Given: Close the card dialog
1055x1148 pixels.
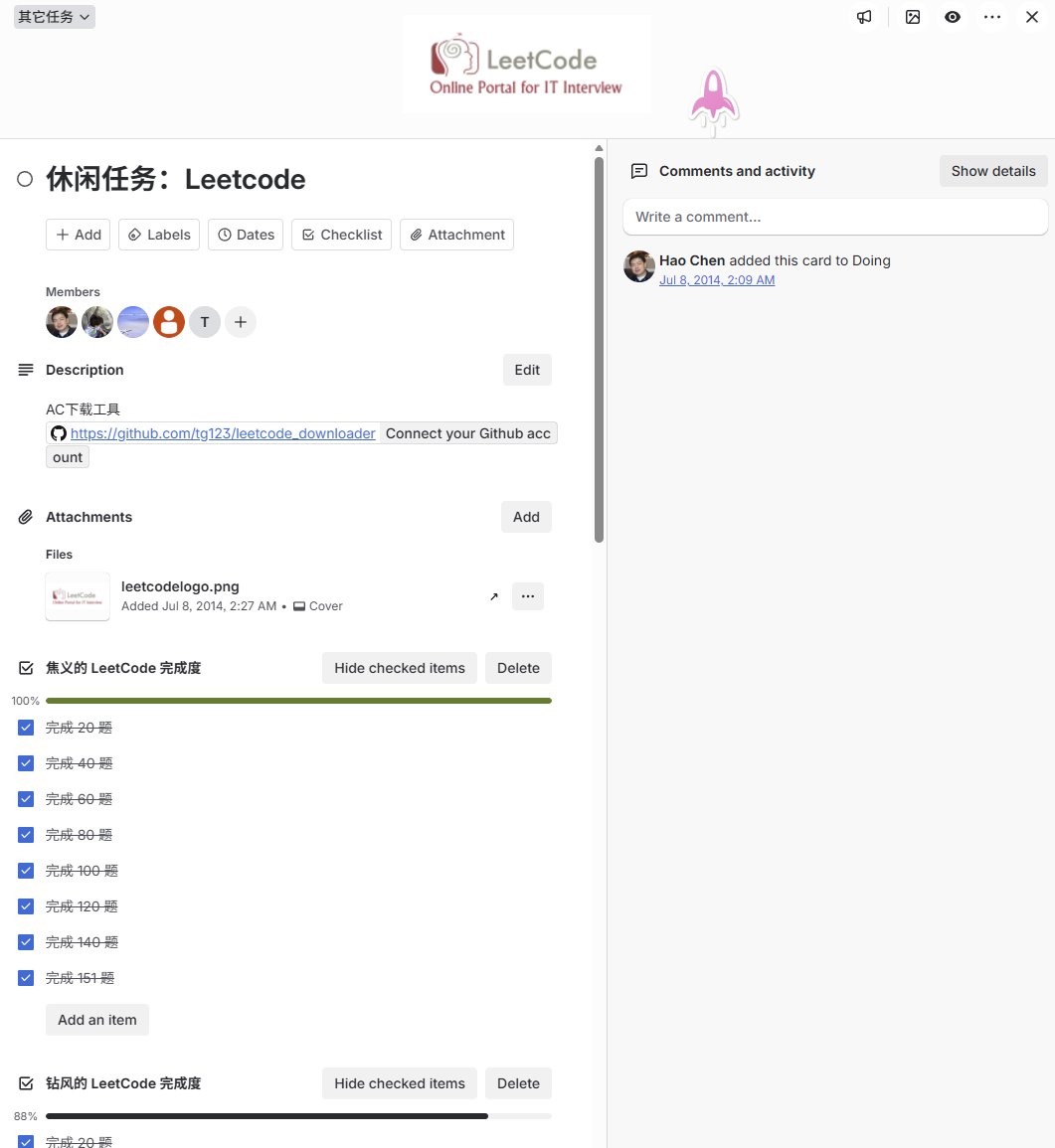Looking at the screenshot, I should click(1032, 17).
